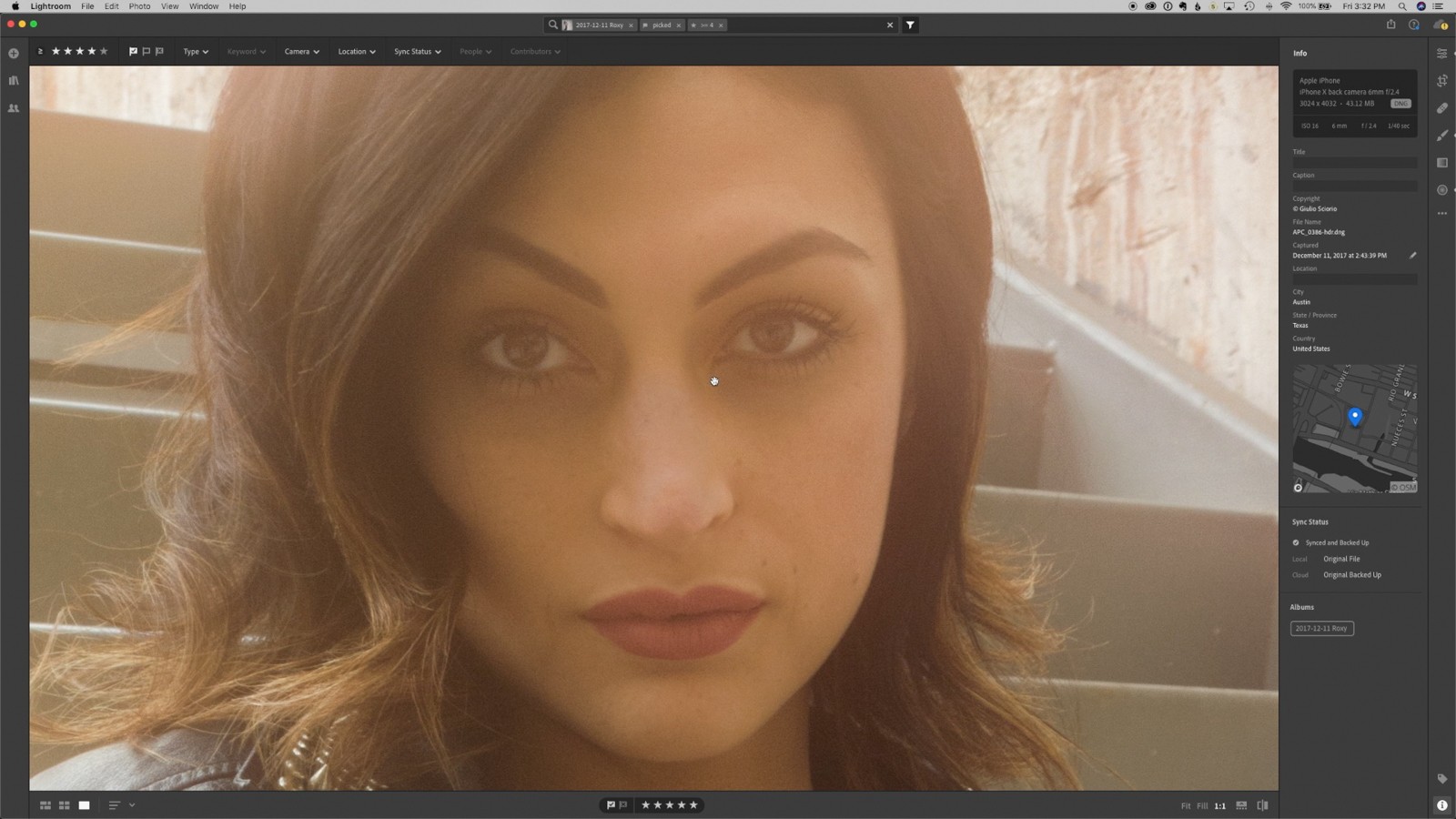The image size is (1456, 819).
Task: Open the Photo menu
Action: pos(139,6)
